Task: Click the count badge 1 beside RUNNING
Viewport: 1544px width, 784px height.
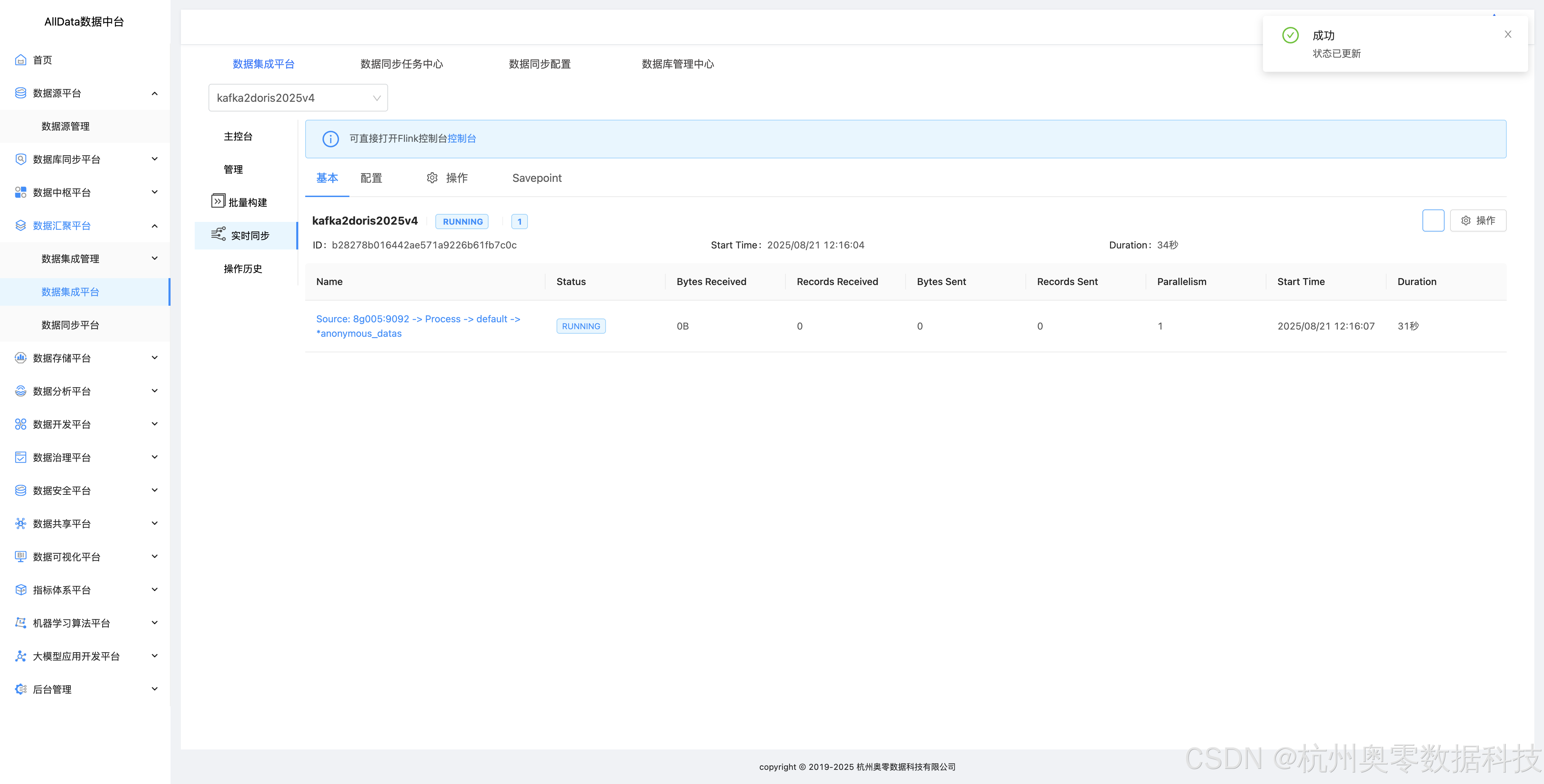Action: [x=520, y=222]
